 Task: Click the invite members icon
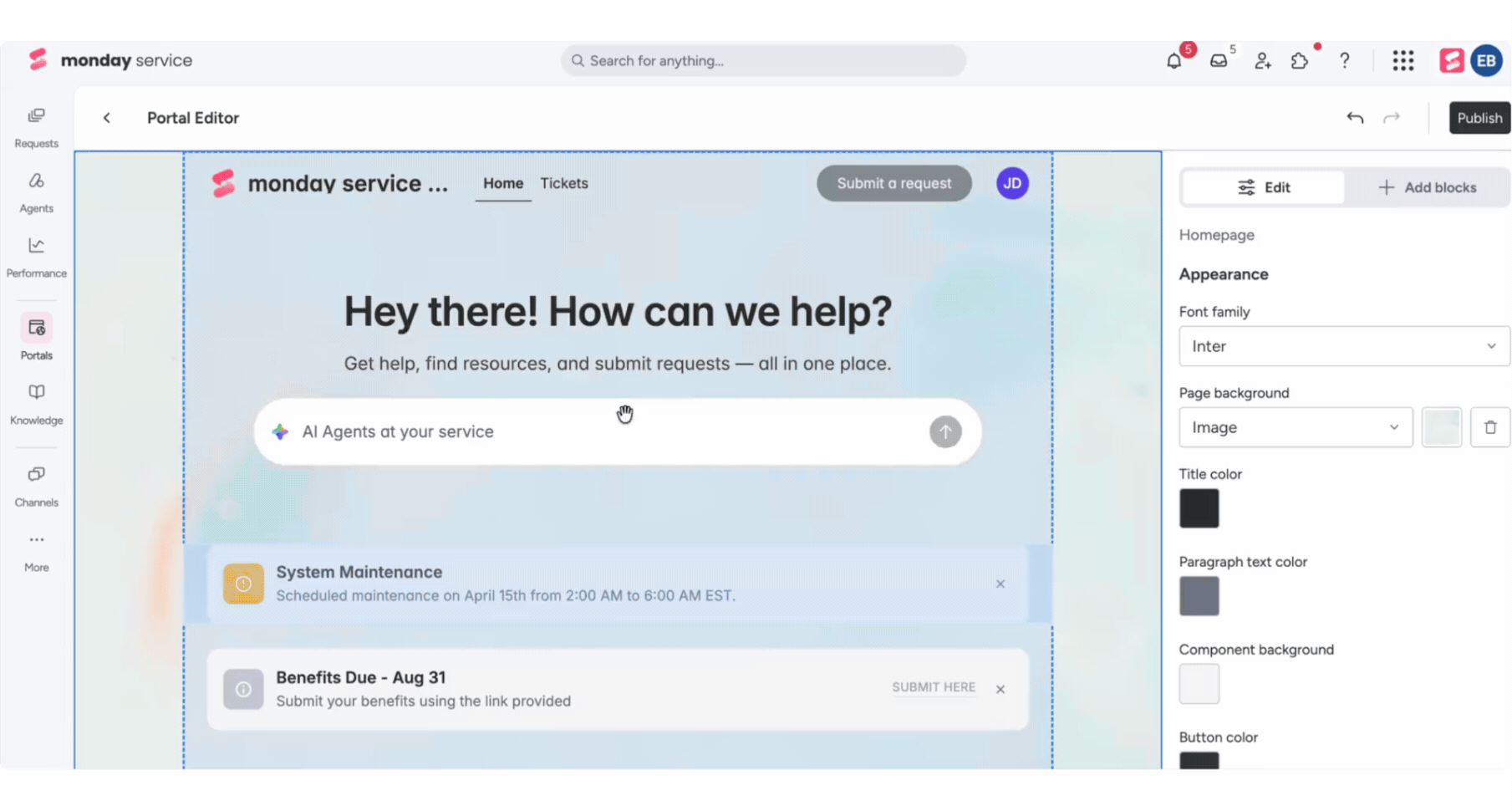[1262, 60]
